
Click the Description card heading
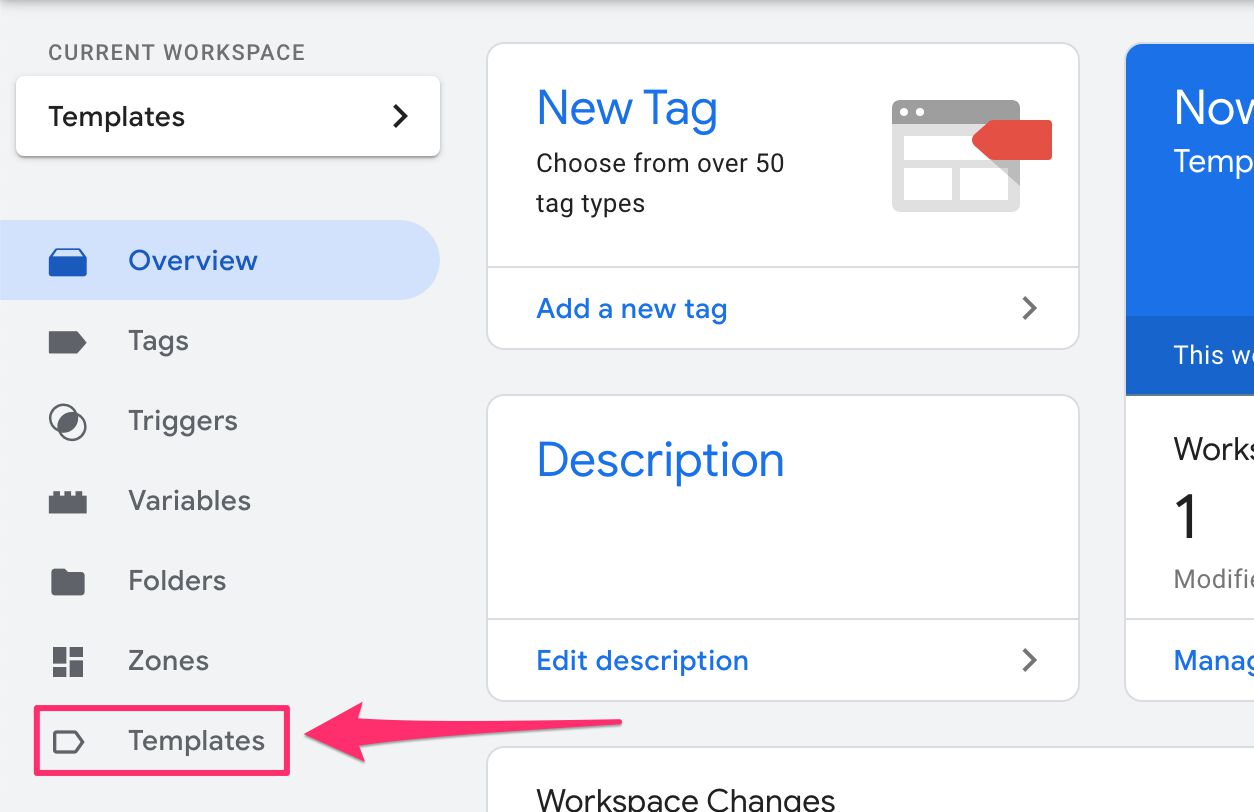click(660, 460)
